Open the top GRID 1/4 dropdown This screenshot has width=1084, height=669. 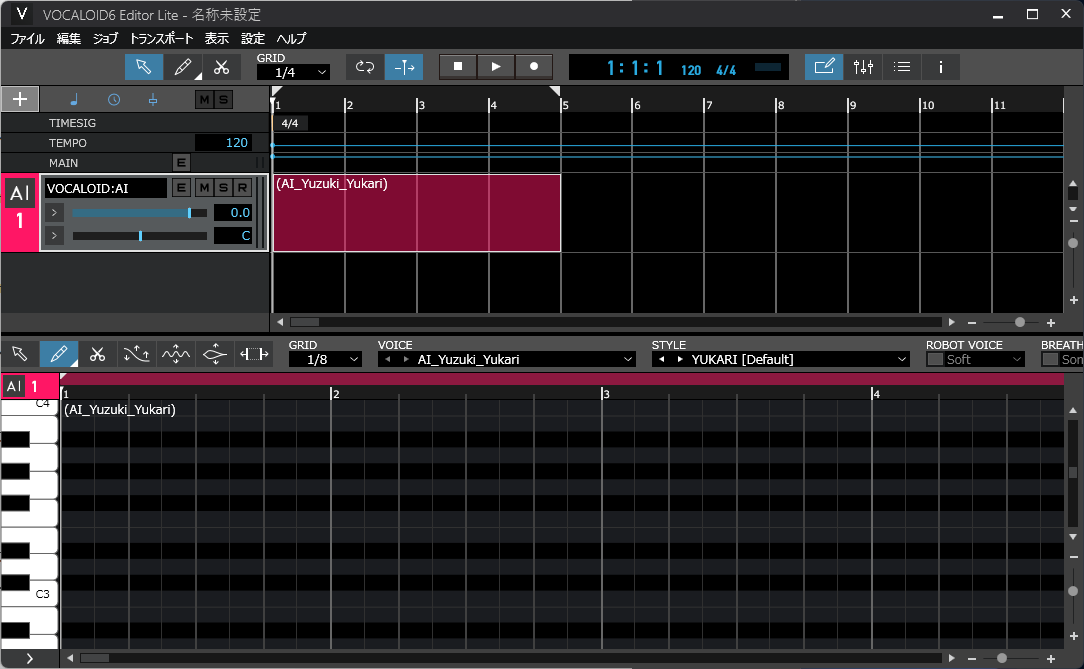tap(293, 72)
